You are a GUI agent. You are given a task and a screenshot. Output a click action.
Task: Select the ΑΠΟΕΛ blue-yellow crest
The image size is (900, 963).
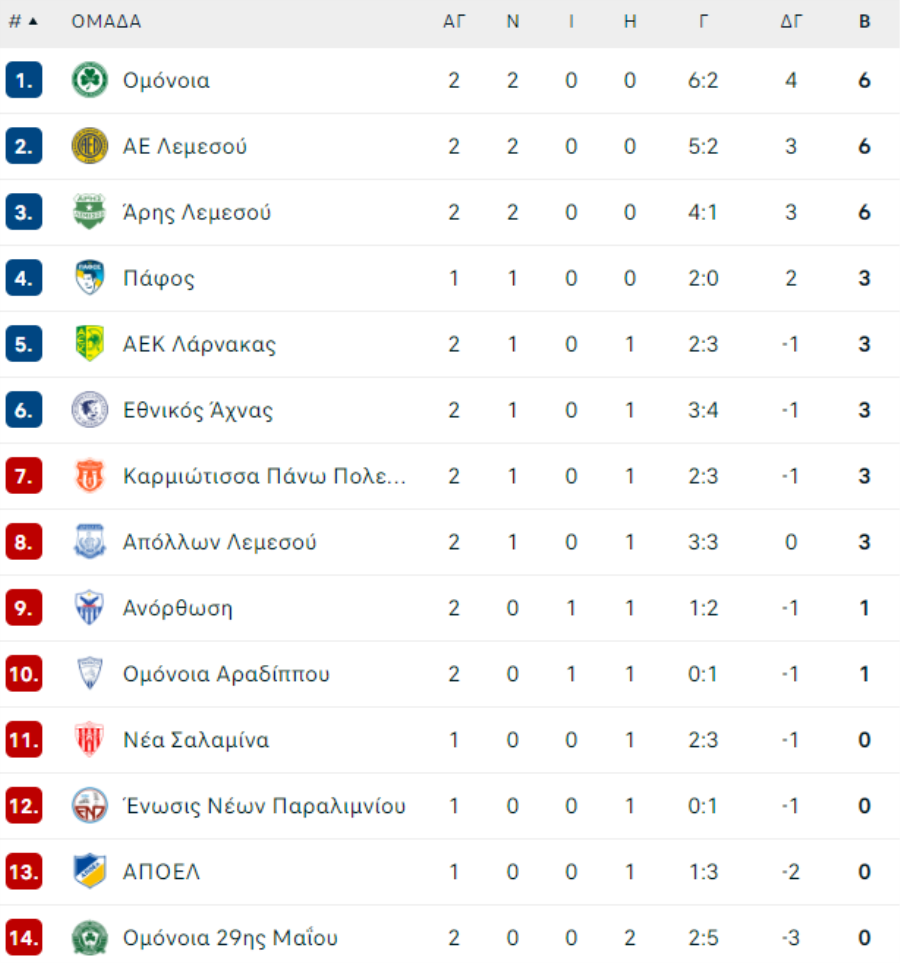point(90,871)
